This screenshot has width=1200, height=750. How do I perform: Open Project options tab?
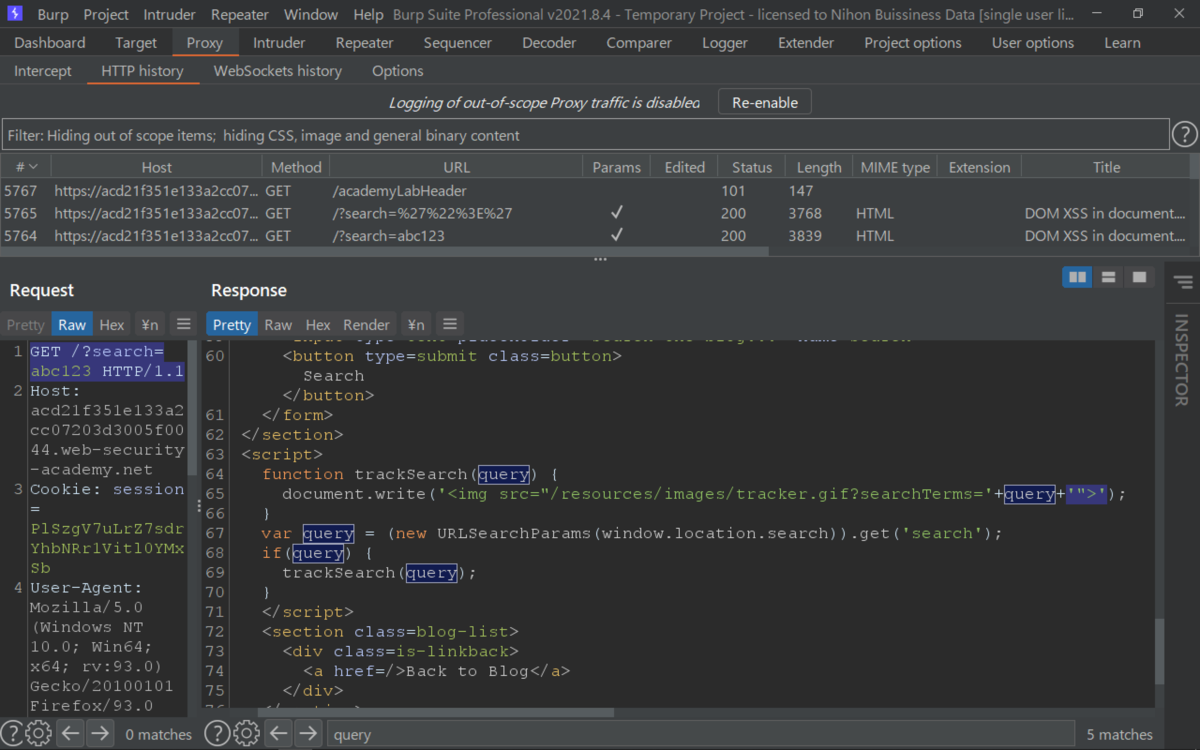coord(913,43)
